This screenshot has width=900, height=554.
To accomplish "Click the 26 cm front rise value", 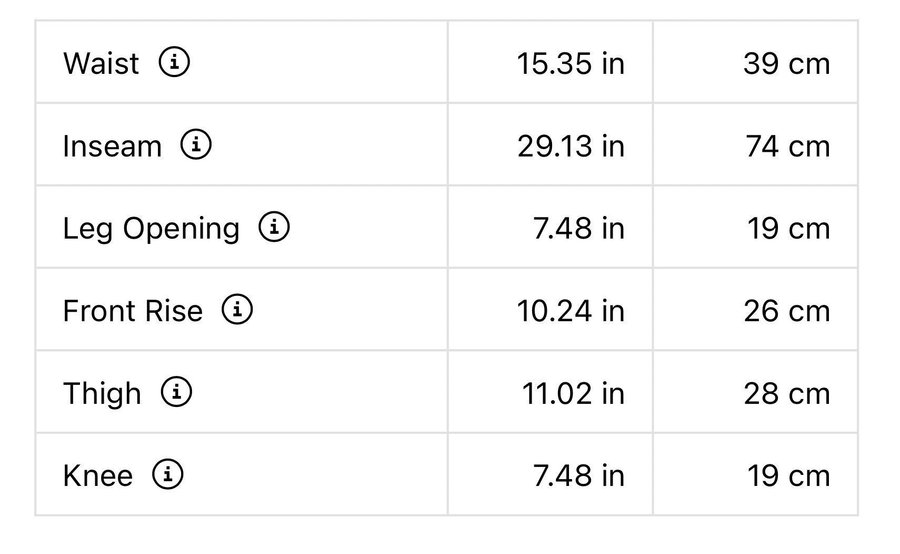I will tap(786, 311).
